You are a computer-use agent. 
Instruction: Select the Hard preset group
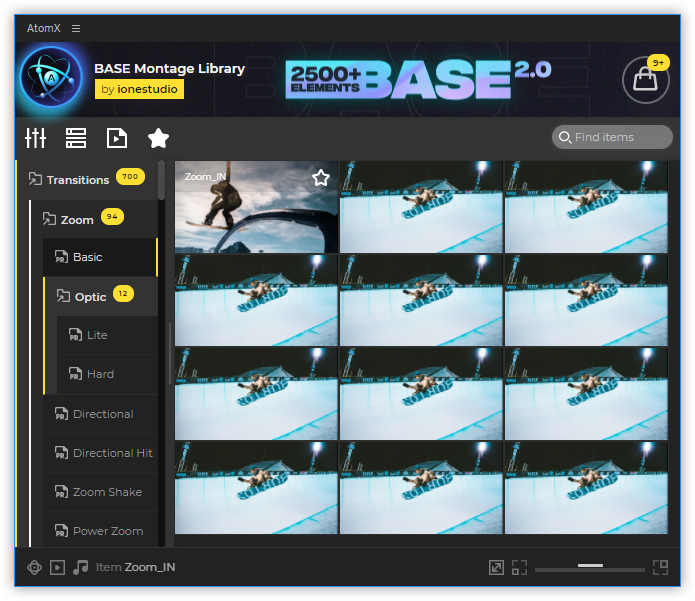click(x=107, y=374)
